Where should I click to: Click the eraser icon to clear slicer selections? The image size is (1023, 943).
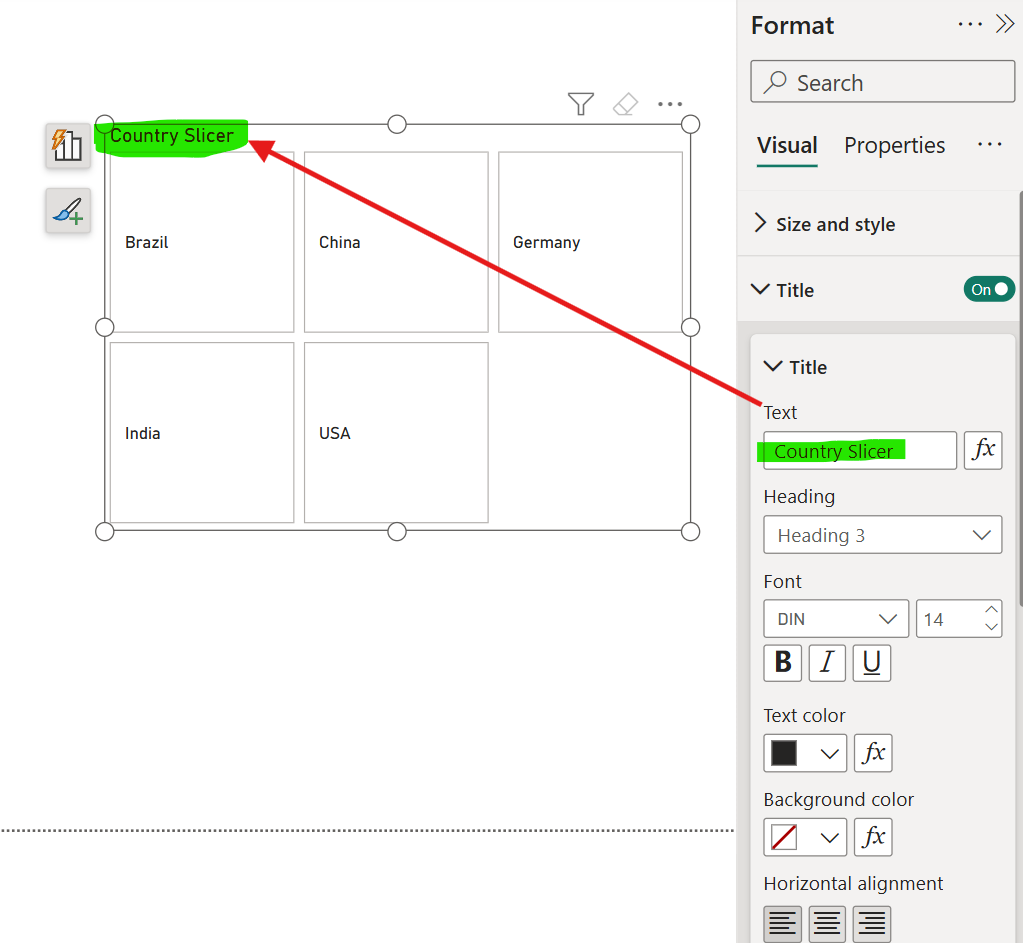click(x=625, y=103)
